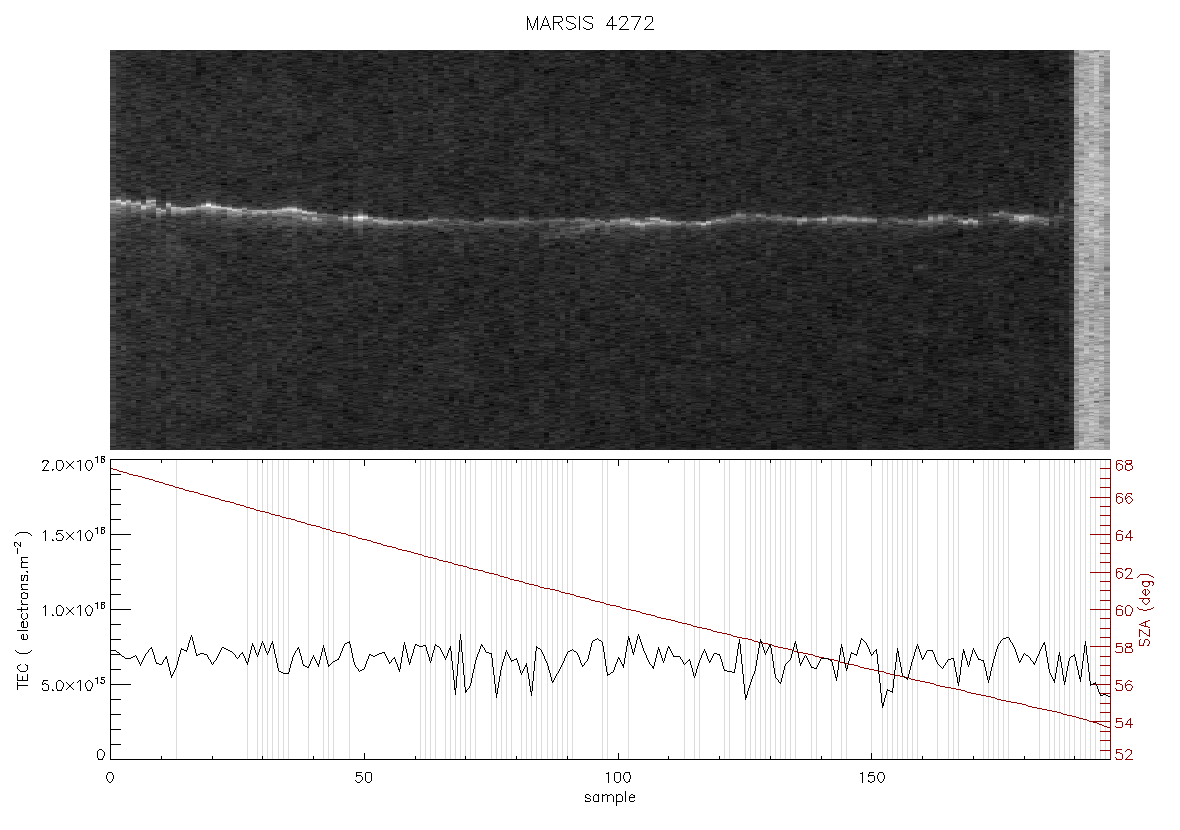Screen dimensions: 1180x830
Task: Click the 5.0×10¹⁵ TEC axis value
Action: [73, 685]
